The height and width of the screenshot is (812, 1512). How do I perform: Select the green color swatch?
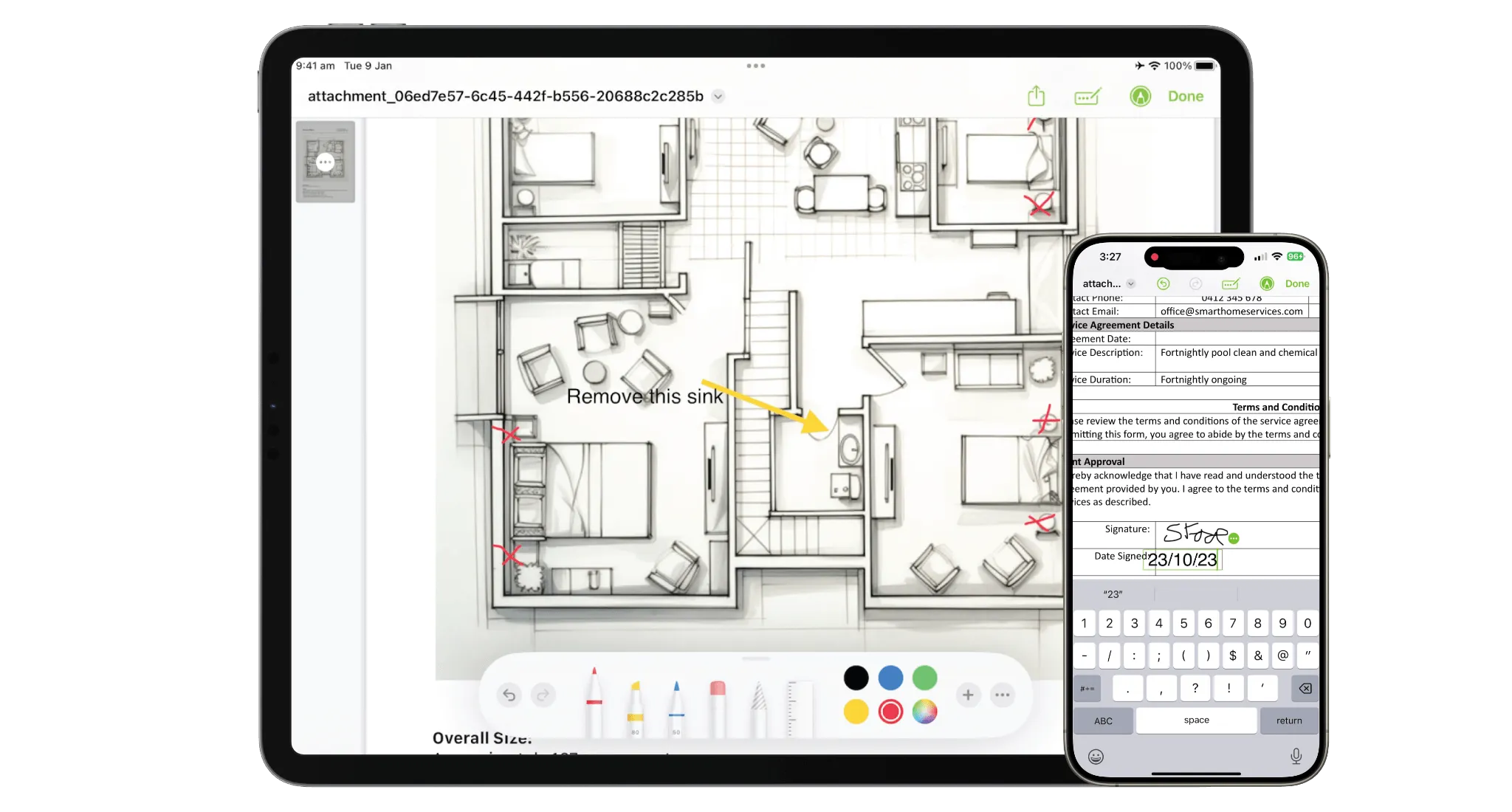(924, 678)
